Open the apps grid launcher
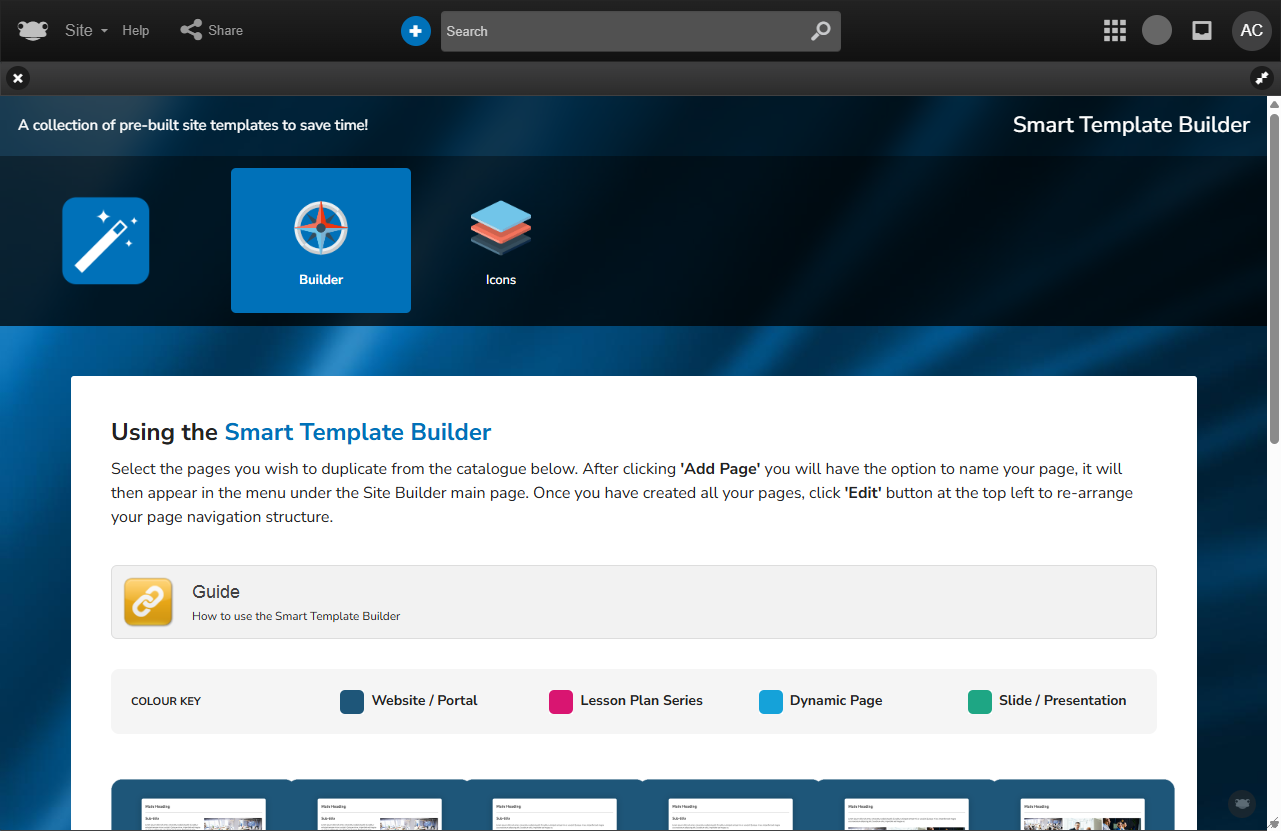This screenshot has height=831, width=1281. [1114, 31]
